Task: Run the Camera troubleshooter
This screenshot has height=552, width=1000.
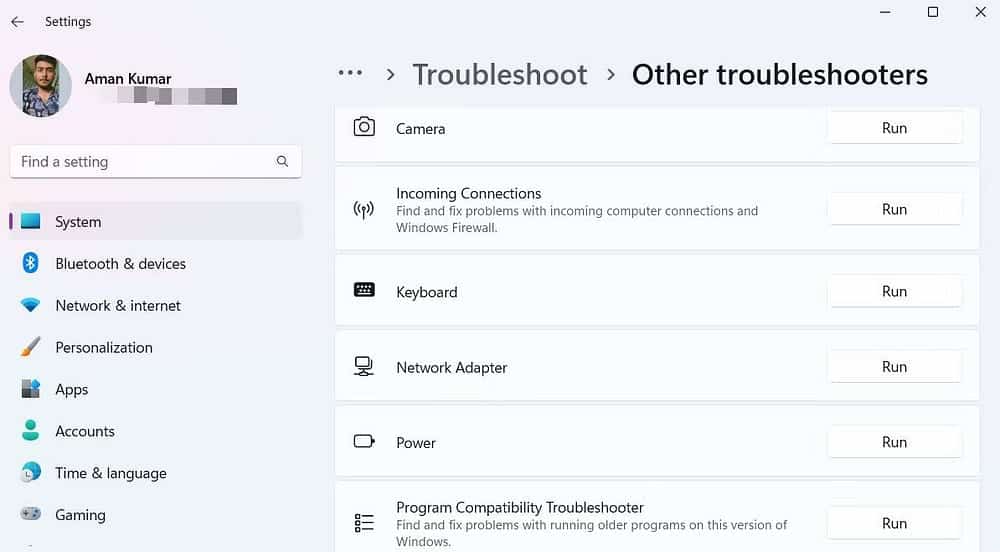Action: click(894, 128)
